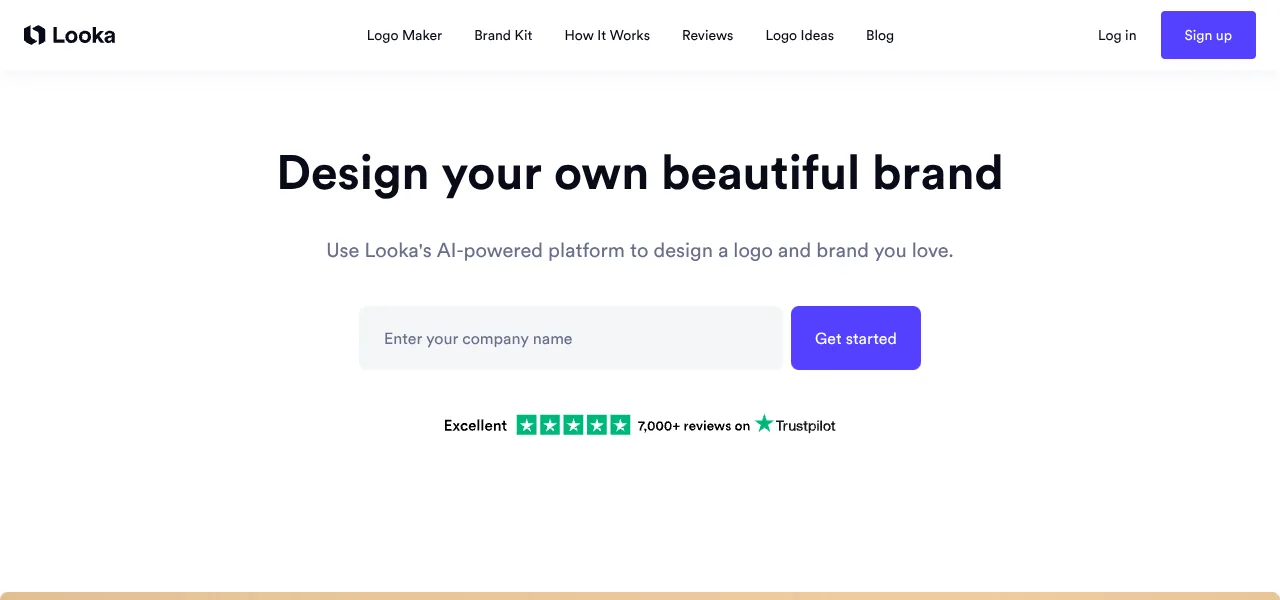Visit the Blog from the navbar

(x=880, y=35)
